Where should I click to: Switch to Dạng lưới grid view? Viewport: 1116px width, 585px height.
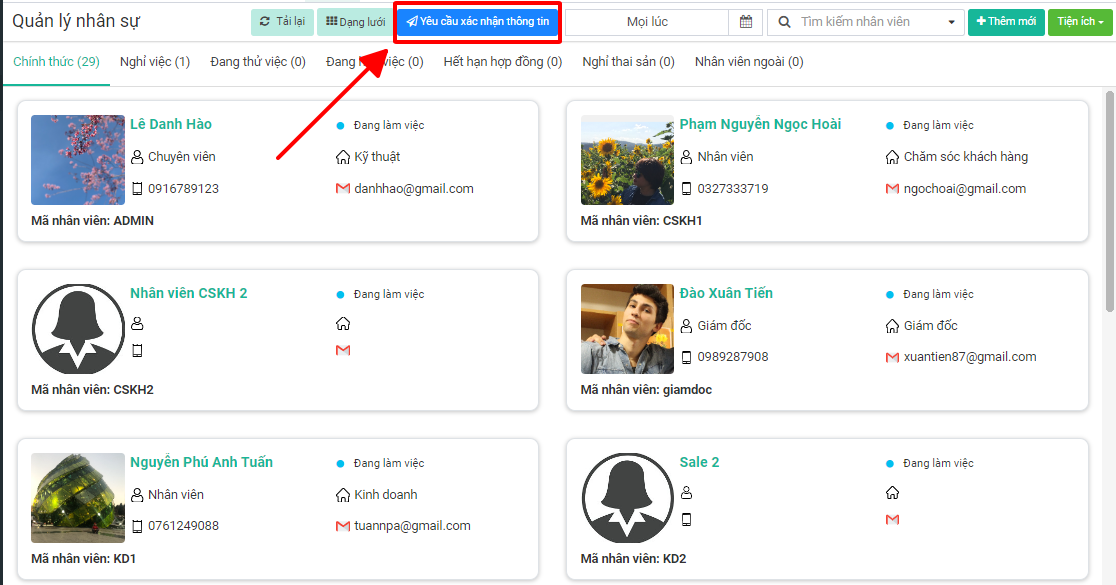coord(355,22)
